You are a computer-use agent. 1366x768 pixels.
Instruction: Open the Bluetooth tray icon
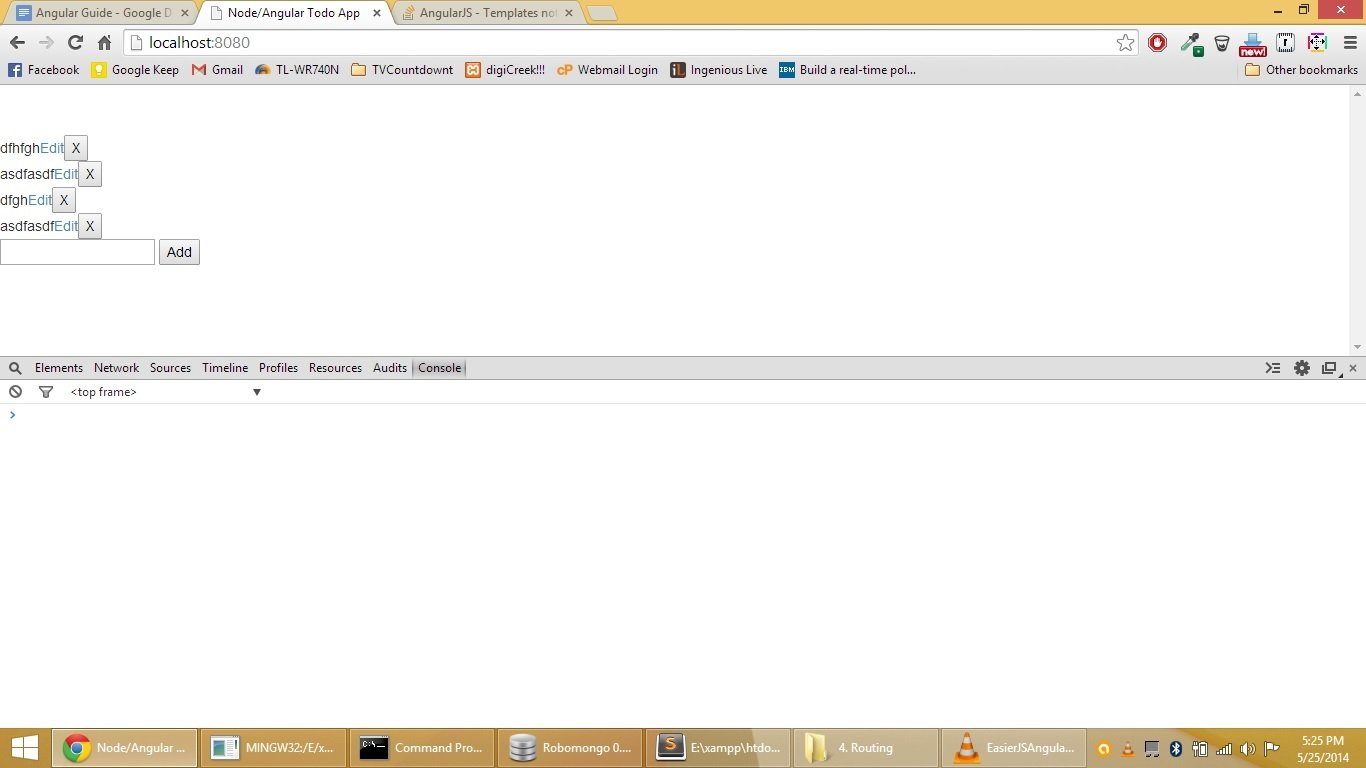click(1176, 749)
